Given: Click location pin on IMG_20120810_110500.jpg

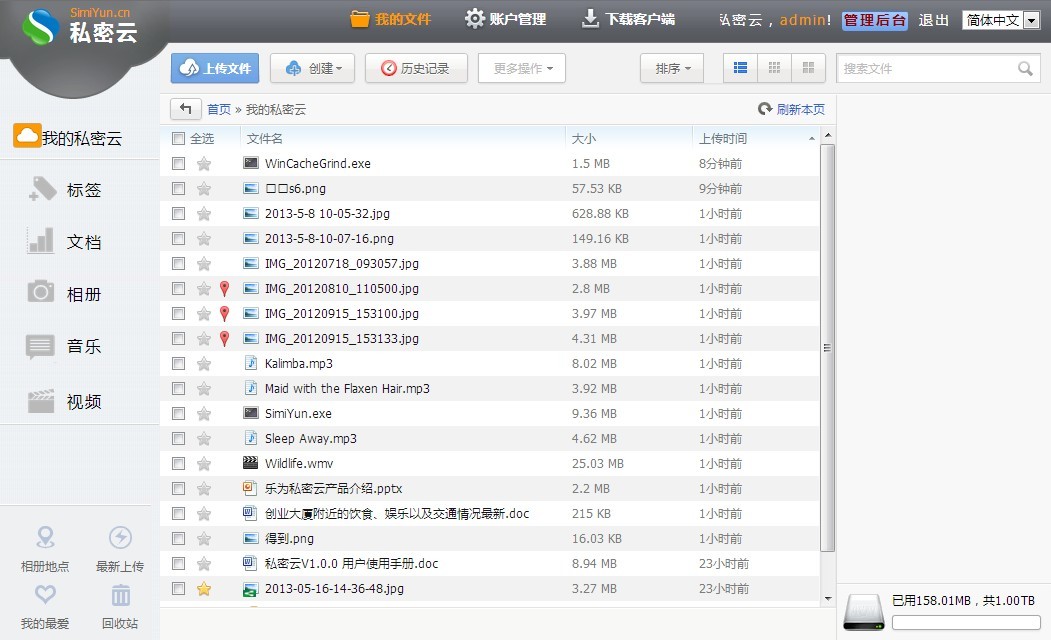Looking at the screenshot, I should (x=224, y=289).
